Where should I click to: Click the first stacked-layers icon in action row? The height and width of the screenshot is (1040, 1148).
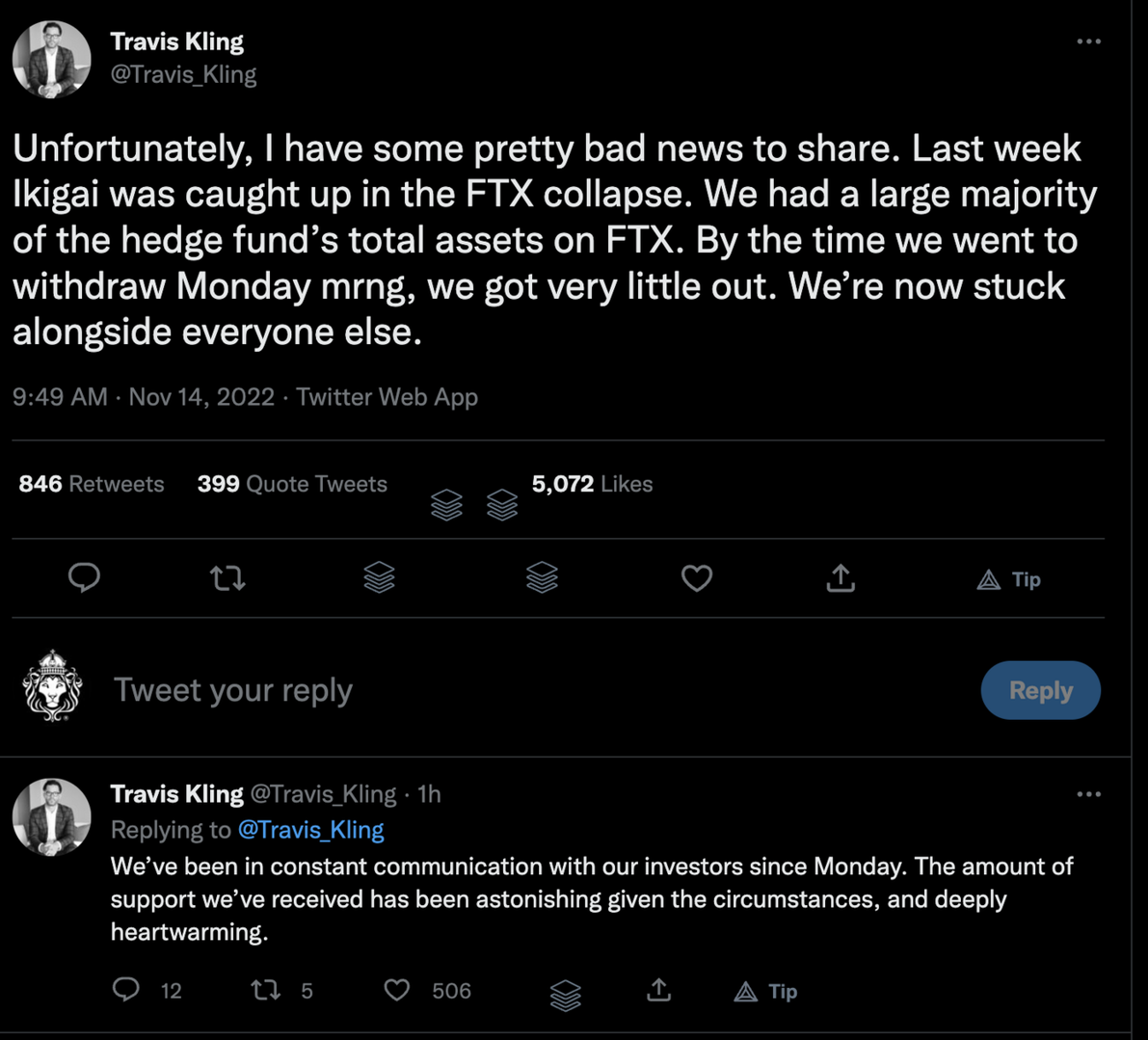coord(379,577)
